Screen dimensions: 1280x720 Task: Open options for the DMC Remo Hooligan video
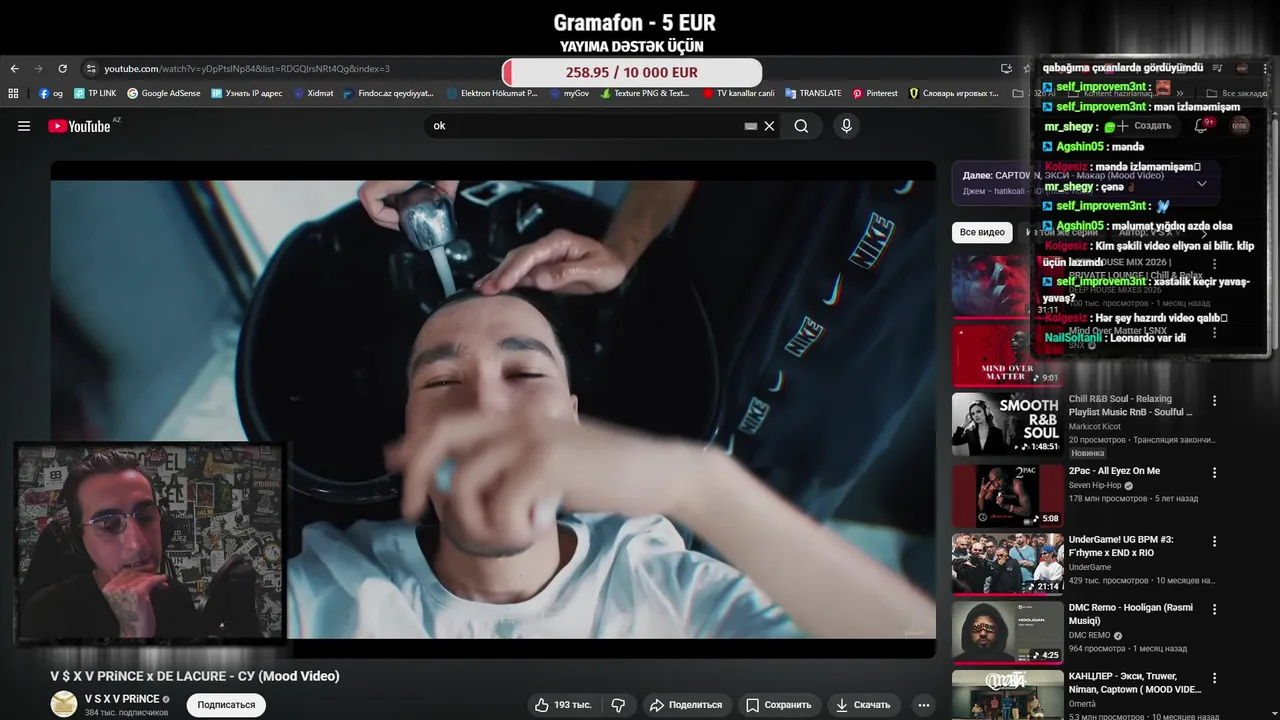1215,609
